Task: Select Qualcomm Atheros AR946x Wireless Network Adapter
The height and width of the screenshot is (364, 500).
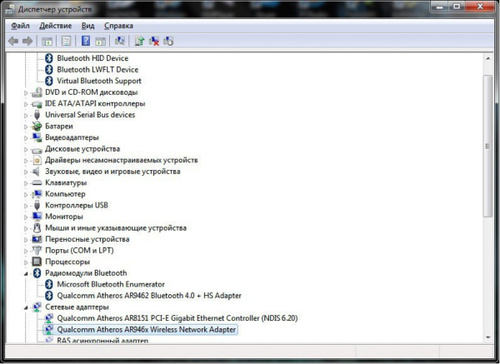Action: tap(140, 330)
